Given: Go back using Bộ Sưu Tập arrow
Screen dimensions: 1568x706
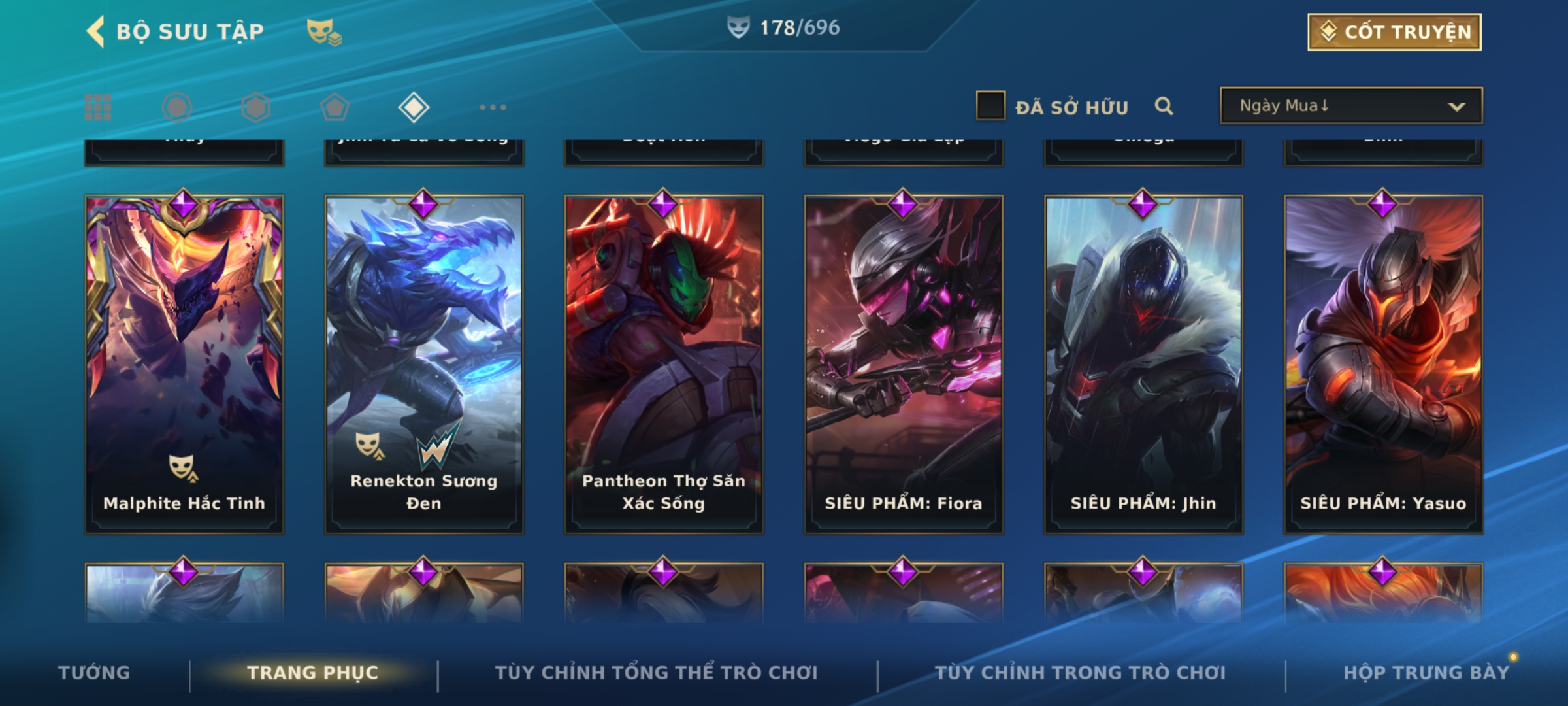Looking at the screenshot, I should point(96,31).
